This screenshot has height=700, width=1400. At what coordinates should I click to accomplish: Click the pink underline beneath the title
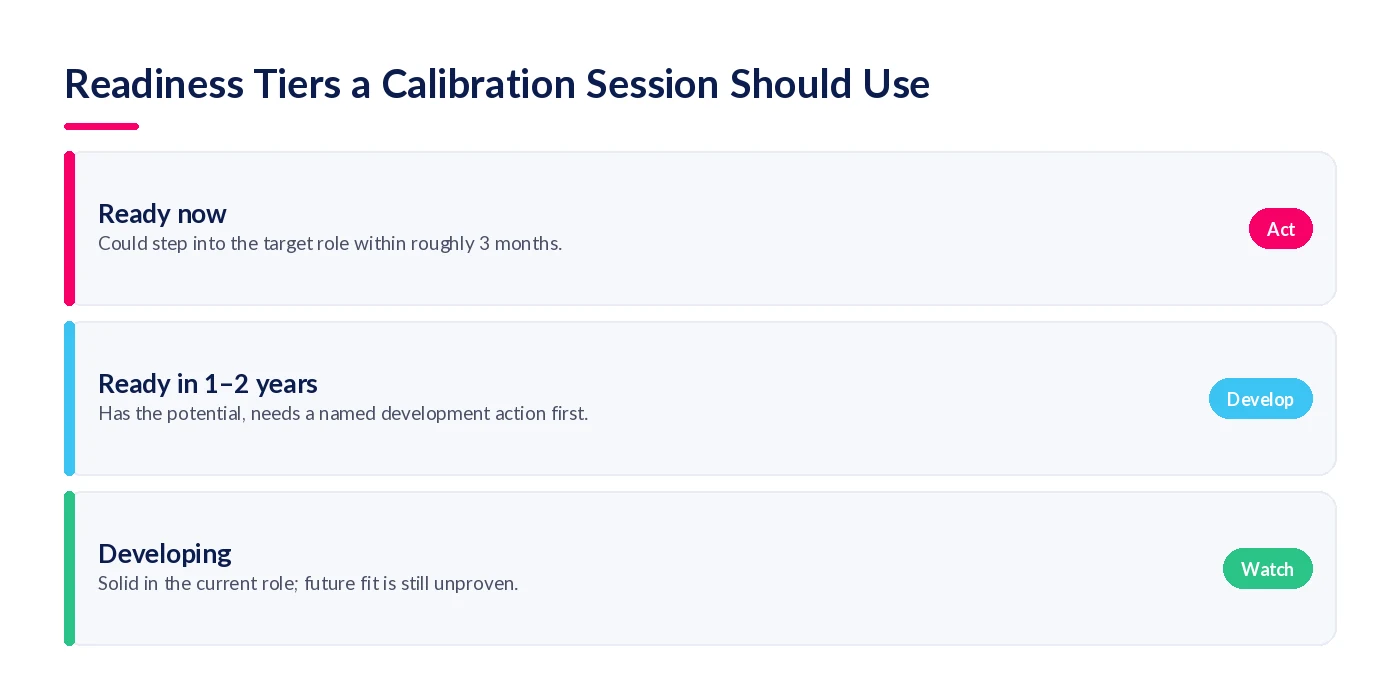click(x=101, y=126)
